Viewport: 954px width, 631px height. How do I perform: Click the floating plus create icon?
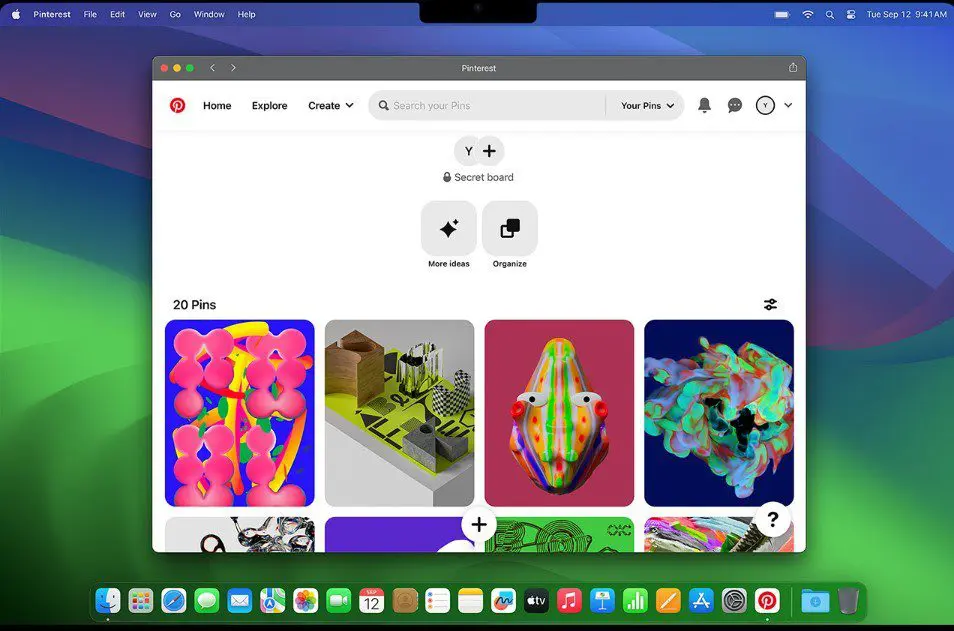click(x=478, y=524)
